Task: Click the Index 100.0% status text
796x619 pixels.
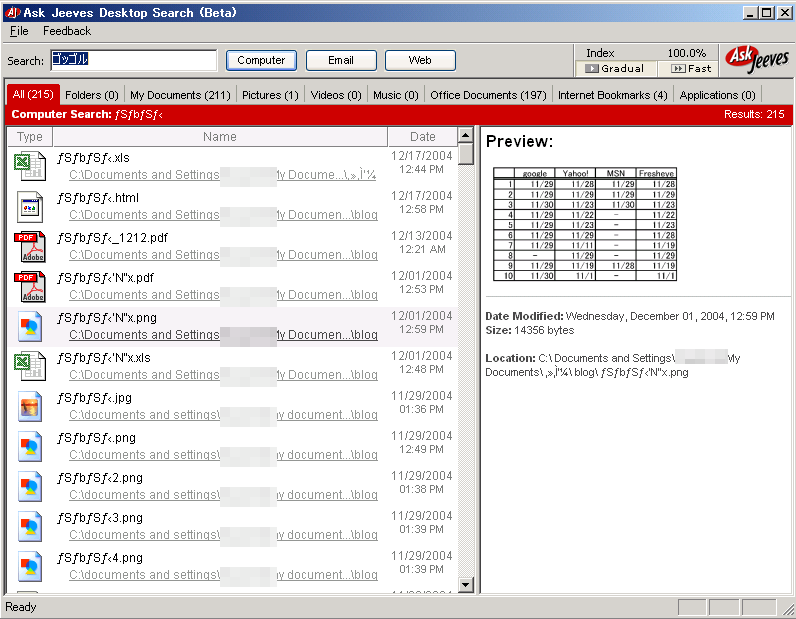Action: tap(646, 53)
